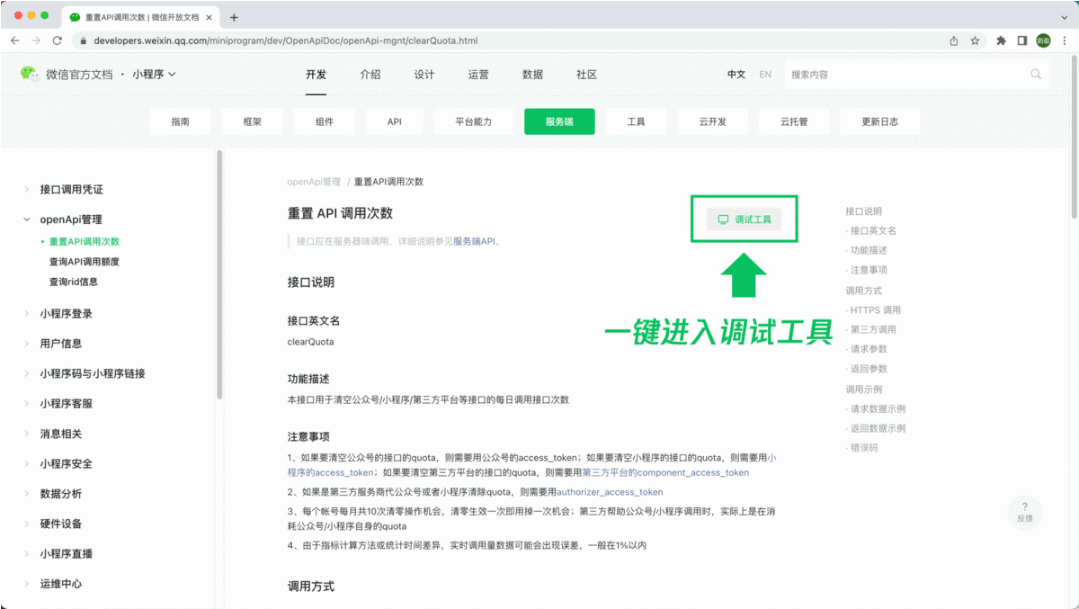
Task: Click the browser forward arrow
Action: (x=36, y=41)
